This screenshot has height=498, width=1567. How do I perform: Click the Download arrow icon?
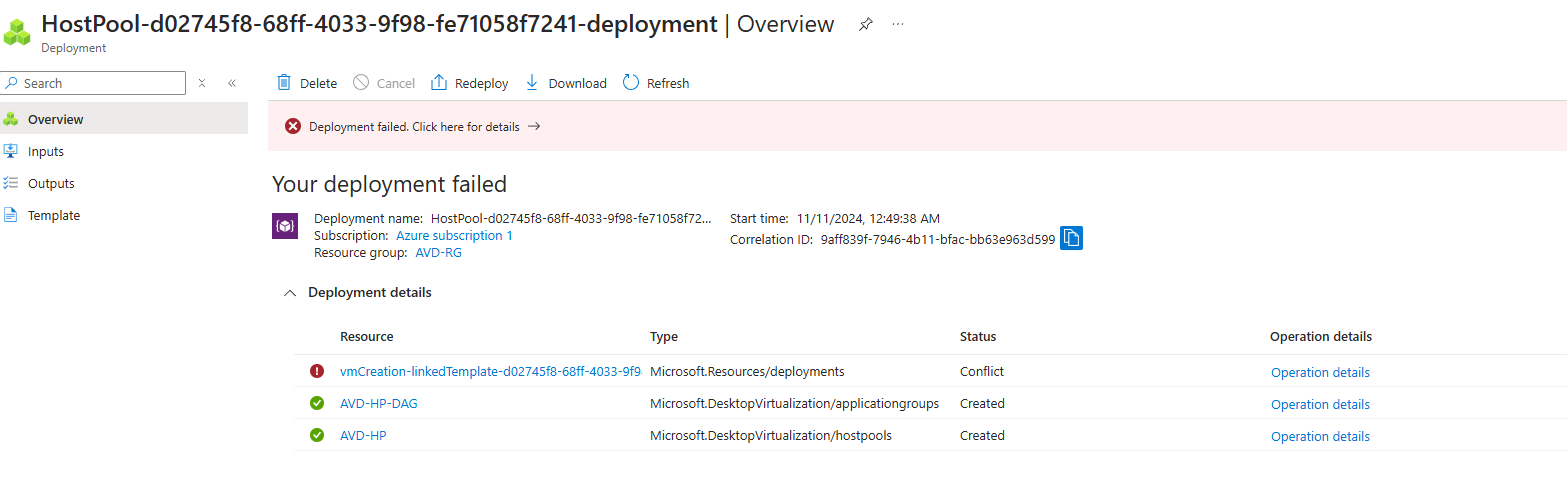point(532,82)
